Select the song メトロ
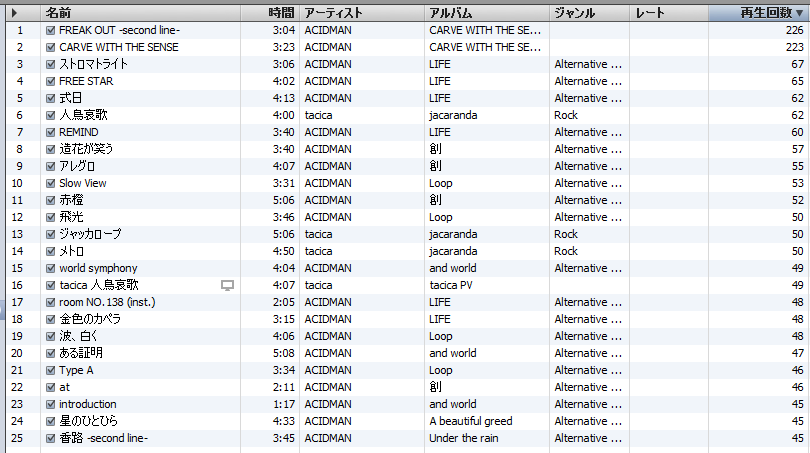The width and height of the screenshot is (810, 453). point(71,252)
